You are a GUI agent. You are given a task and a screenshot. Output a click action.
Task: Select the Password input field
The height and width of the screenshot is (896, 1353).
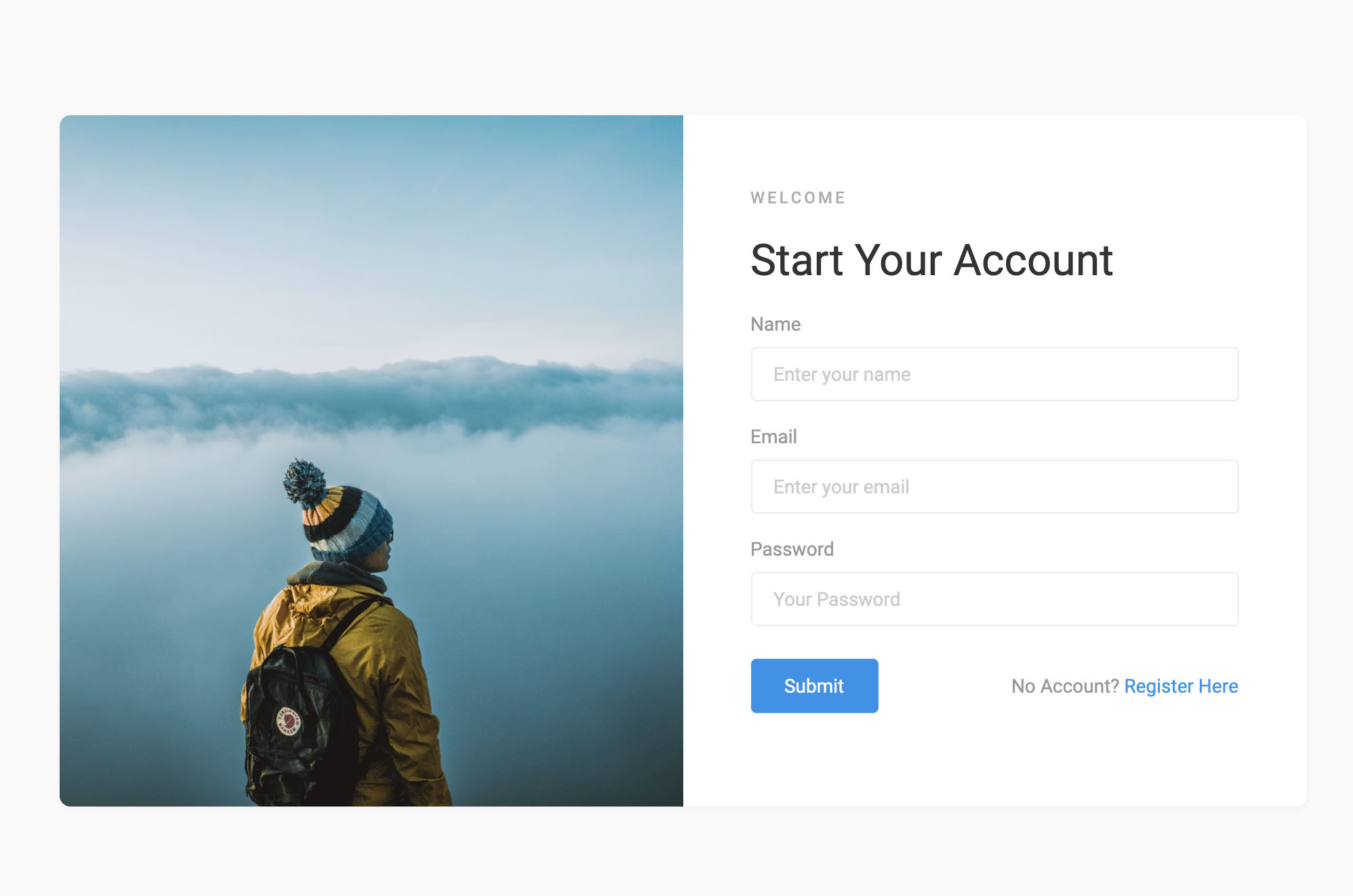pos(994,599)
